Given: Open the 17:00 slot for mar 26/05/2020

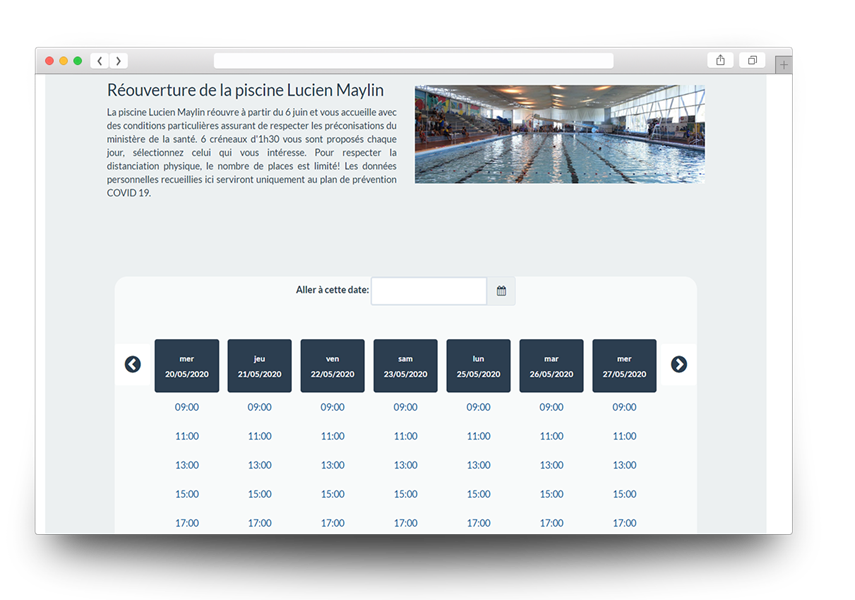Looking at the screenshot, I should (551, 523).
